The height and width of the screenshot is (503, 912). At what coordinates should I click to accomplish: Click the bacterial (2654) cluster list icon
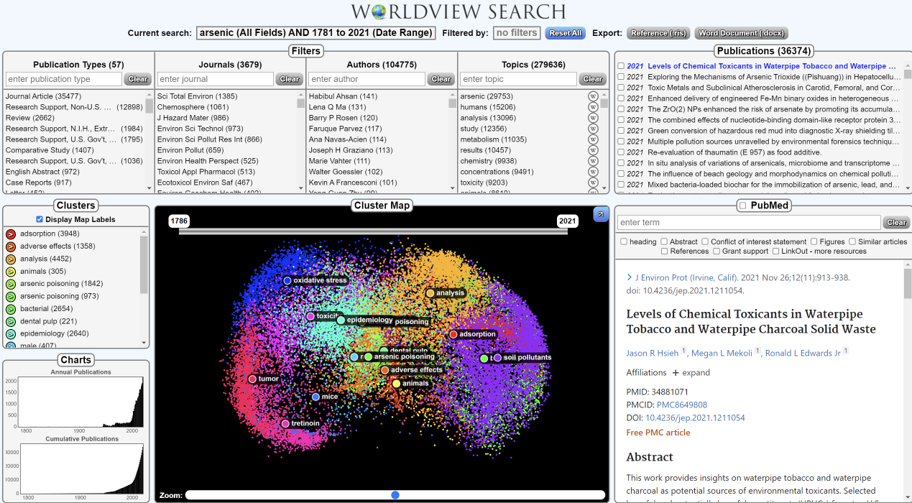click(10, 309)
